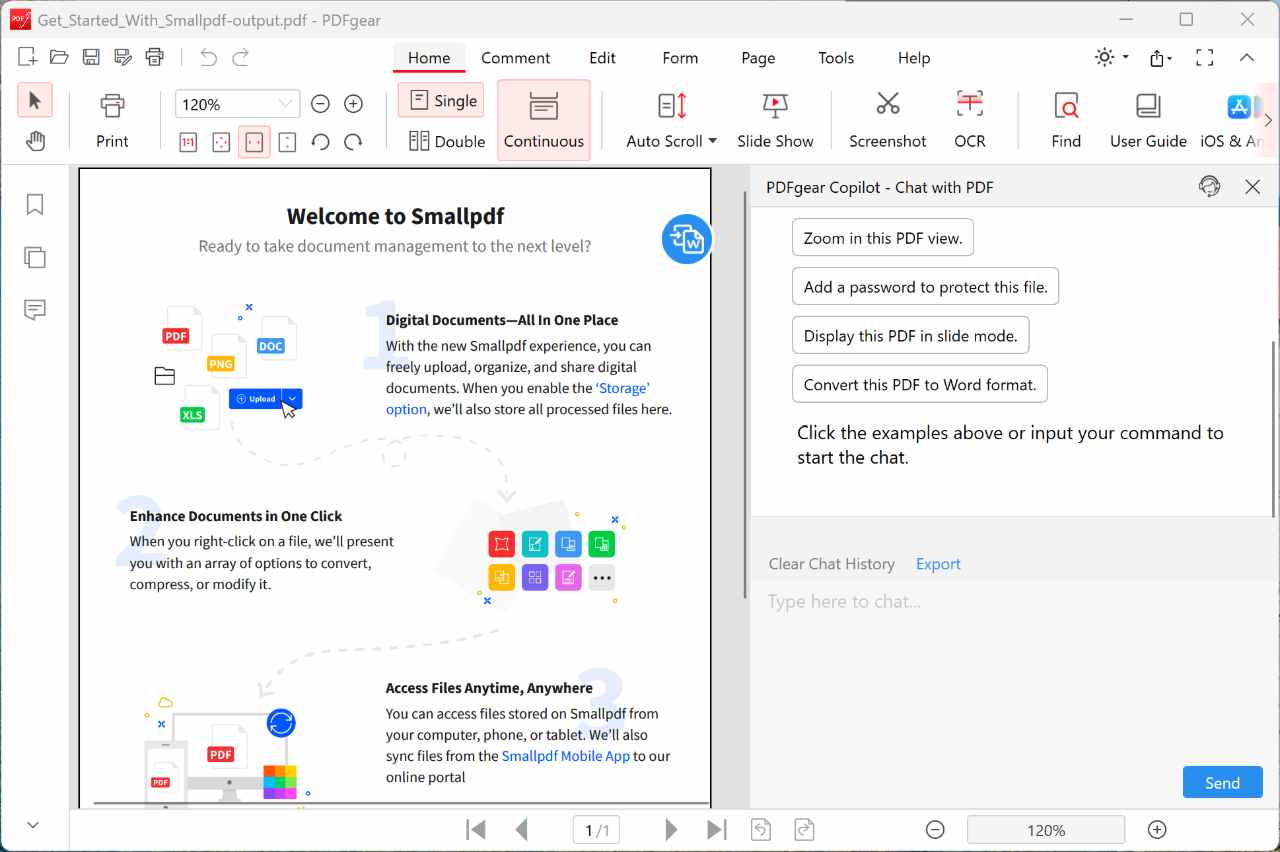Image resolution: width=1280 pixels, height=852 pixels.
Task: Select the Page tab
Action: (758, 58)
